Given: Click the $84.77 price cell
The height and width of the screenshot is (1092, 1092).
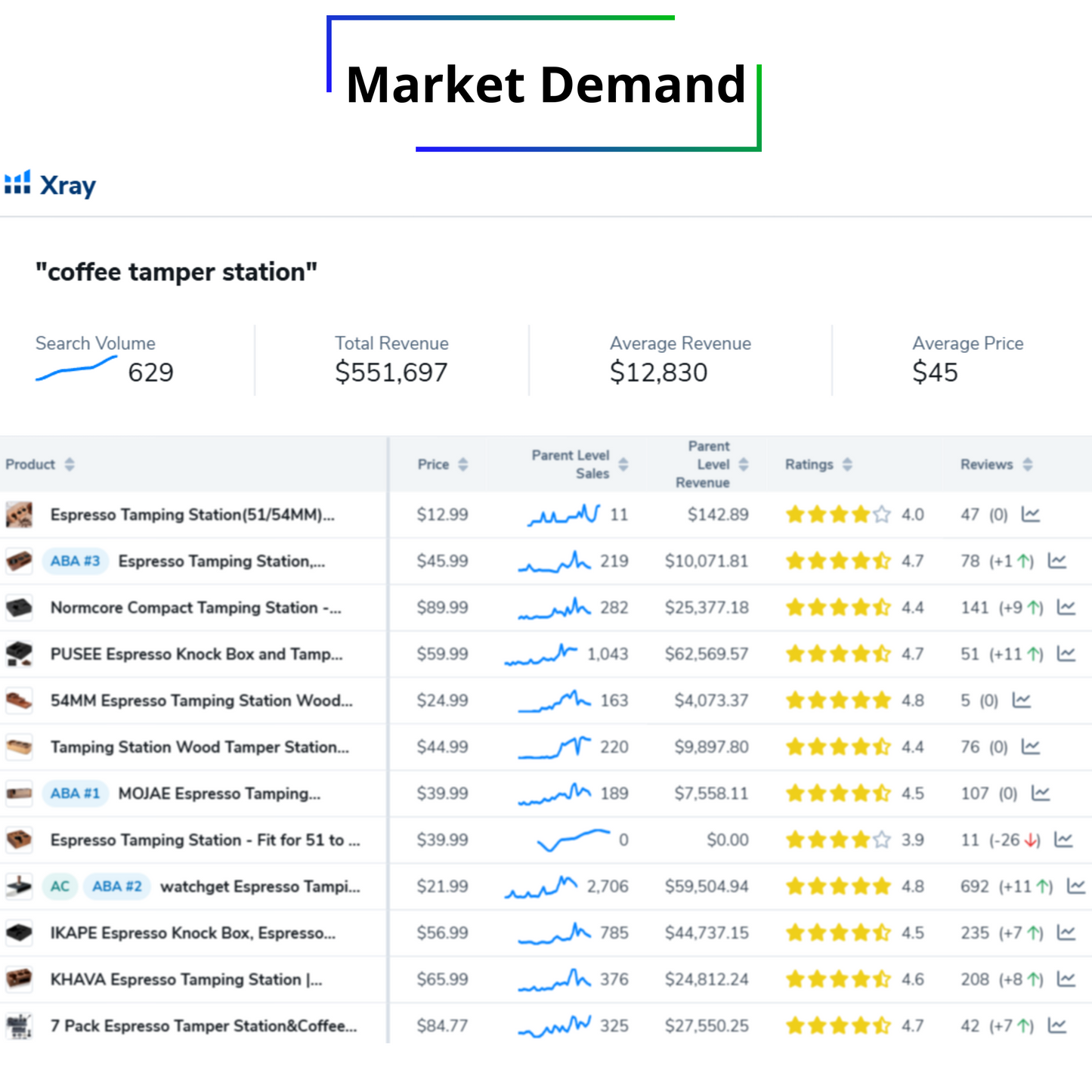Looking at the screenshot, I should [x=443, y=1026].
